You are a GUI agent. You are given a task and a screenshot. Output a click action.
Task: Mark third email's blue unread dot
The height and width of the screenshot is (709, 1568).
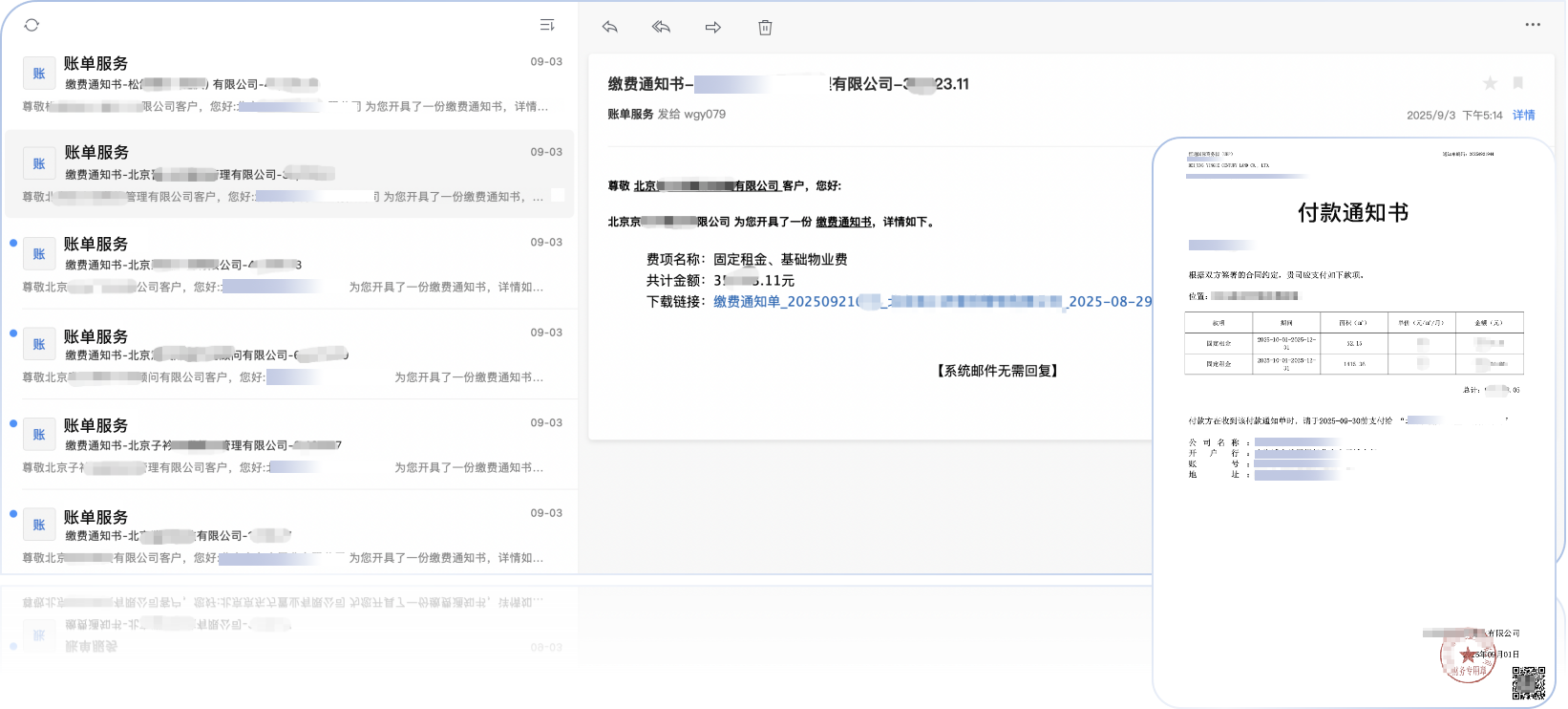pos(13,243)
